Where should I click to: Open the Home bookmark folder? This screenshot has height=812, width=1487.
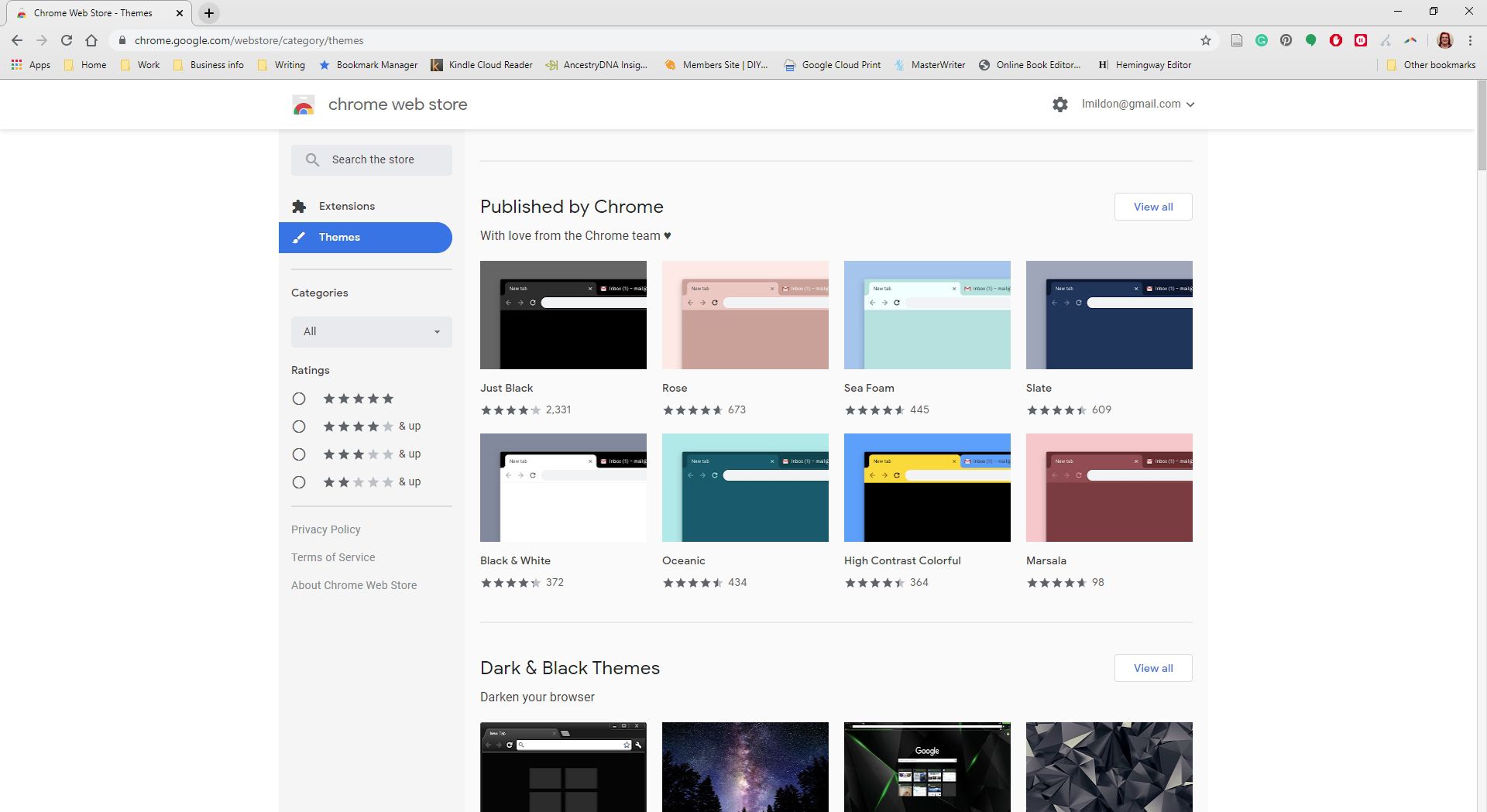[x=85, y=65]
